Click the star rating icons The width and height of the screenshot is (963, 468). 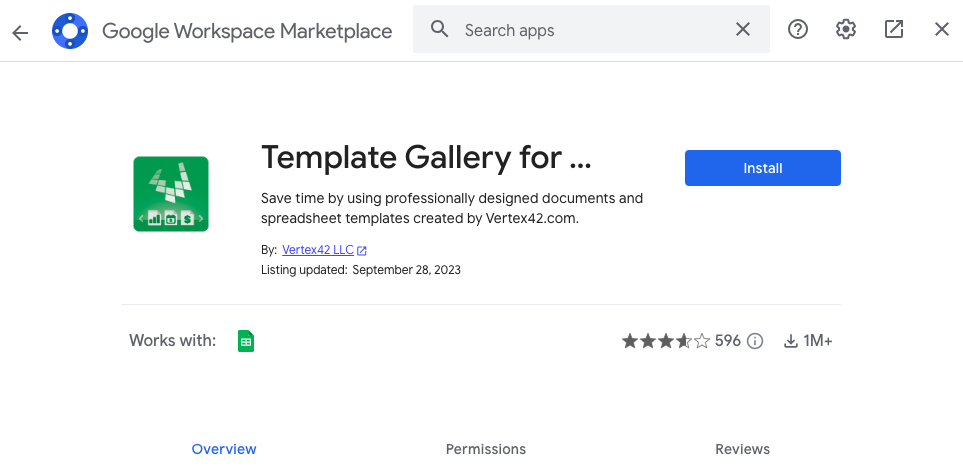666,341
